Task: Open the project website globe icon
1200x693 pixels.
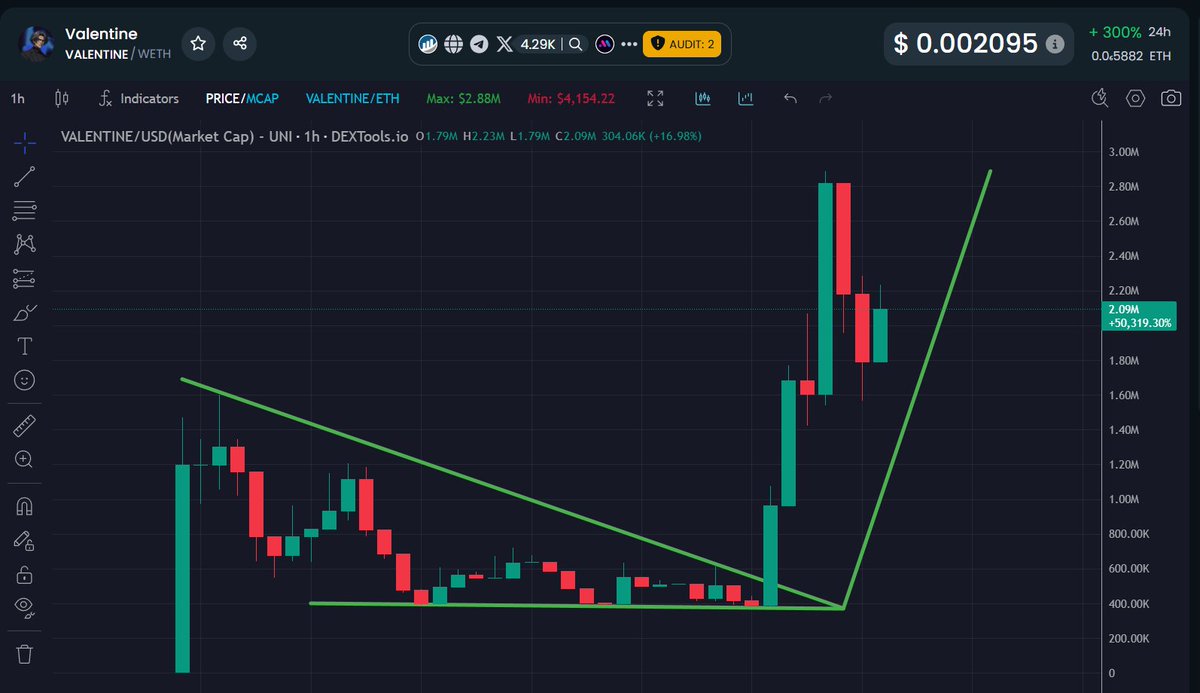Action: click(453, 44)
